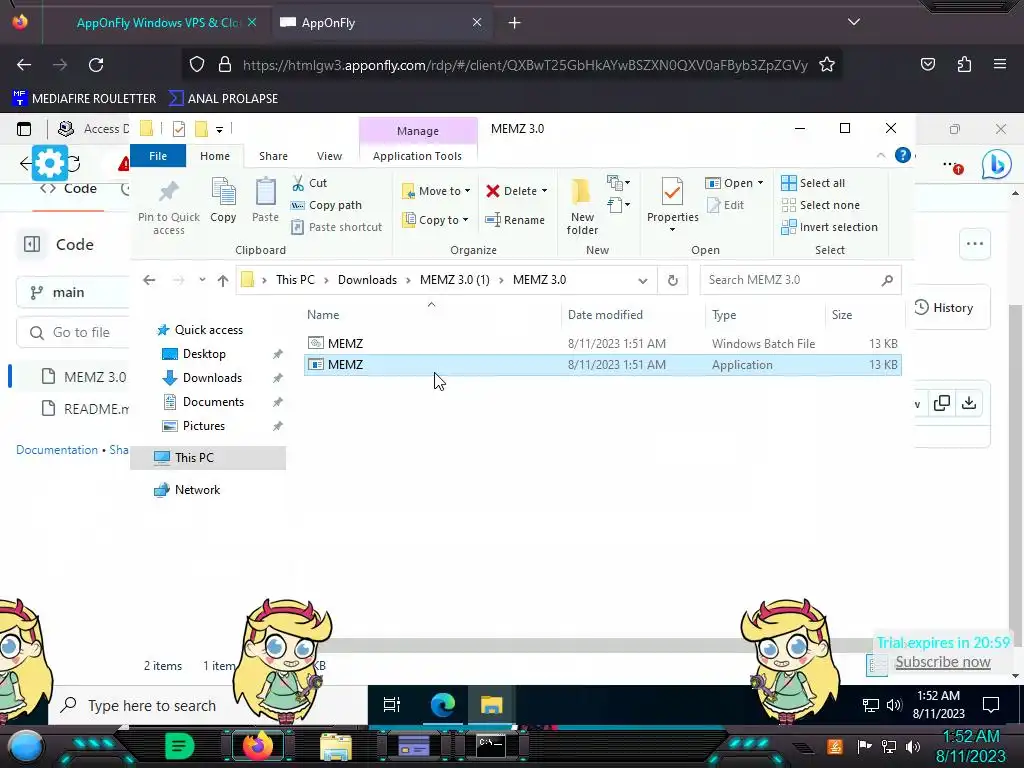1024x768 pixels.
Task: Go back in File Explorer
Action: [x=150, y=280]
